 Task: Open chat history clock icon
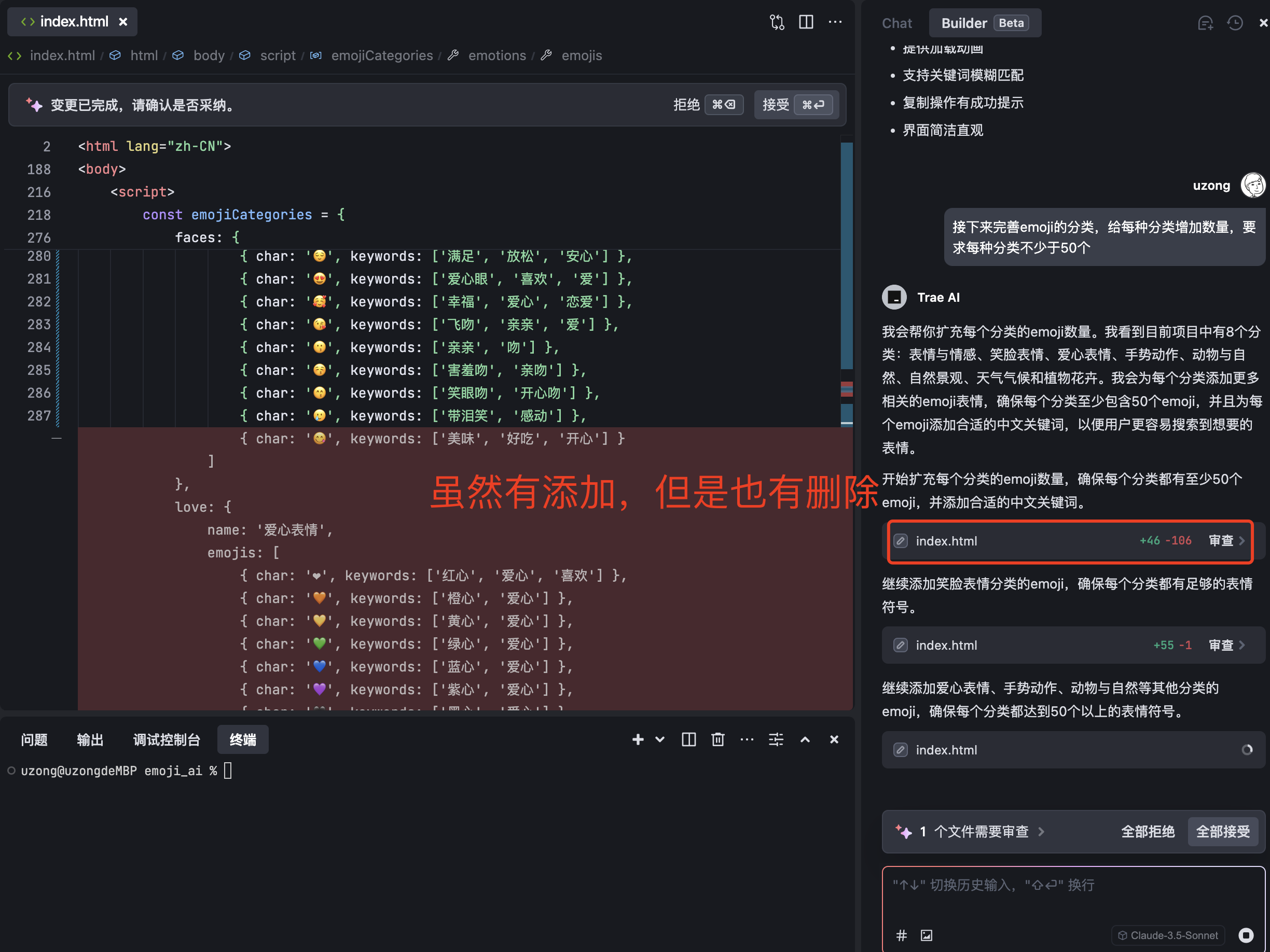point(1234,23)
